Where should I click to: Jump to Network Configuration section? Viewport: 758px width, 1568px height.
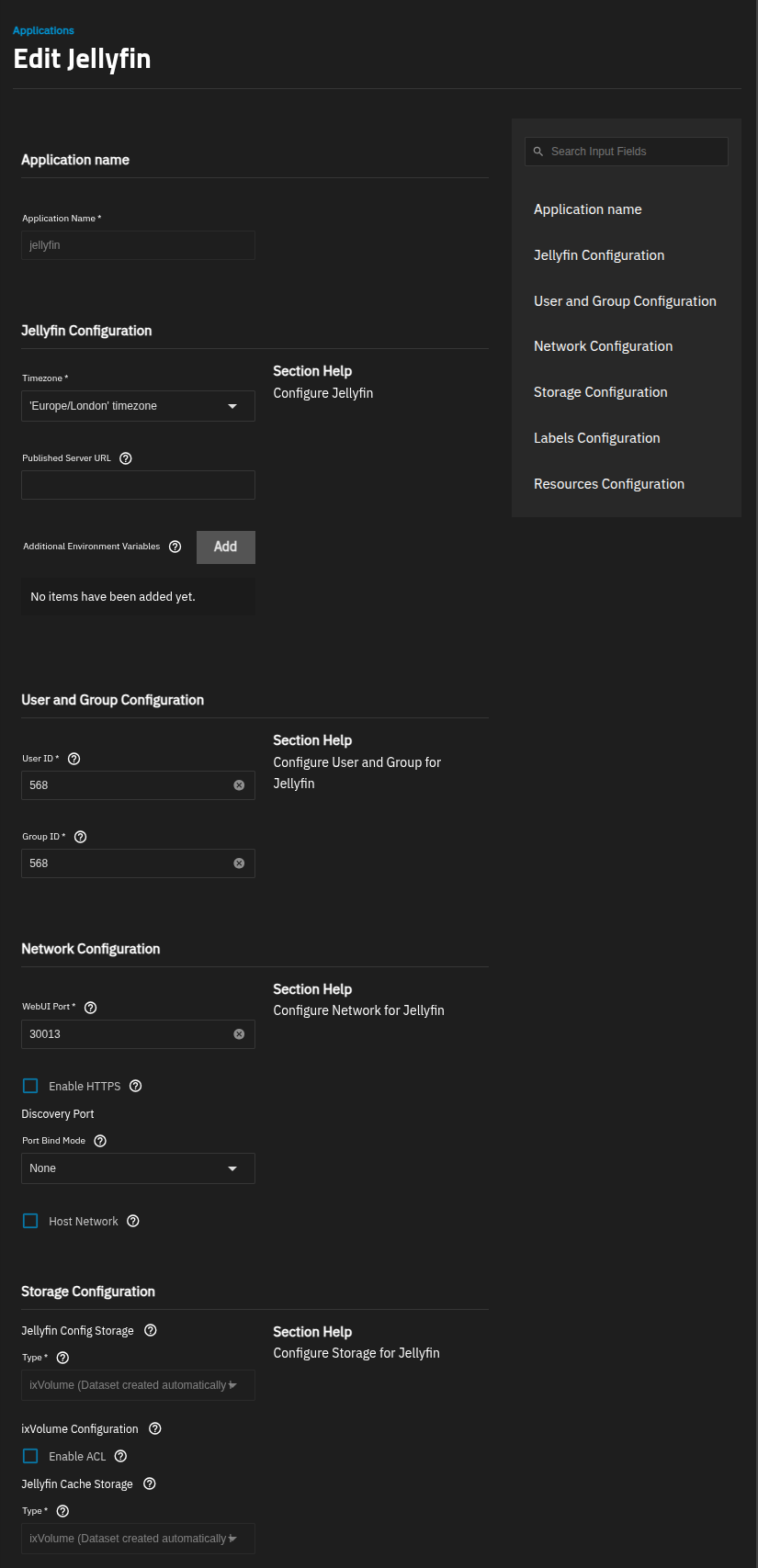[603, 346]
